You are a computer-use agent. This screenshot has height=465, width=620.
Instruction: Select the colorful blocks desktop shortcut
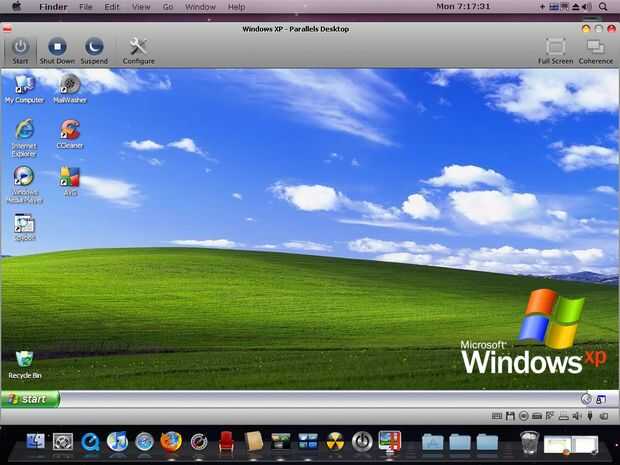point(70,181)
